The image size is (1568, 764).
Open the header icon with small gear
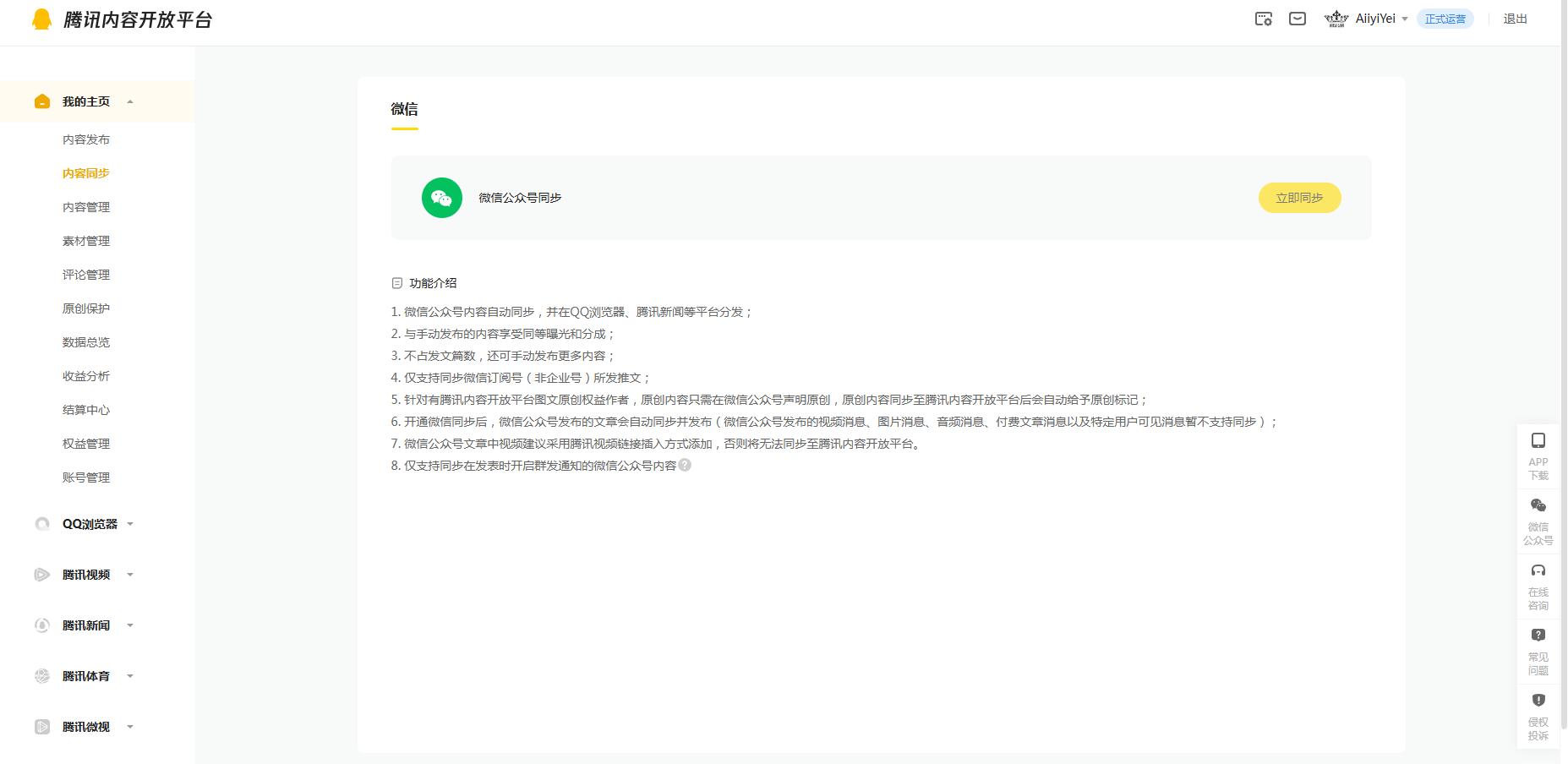1263,19
